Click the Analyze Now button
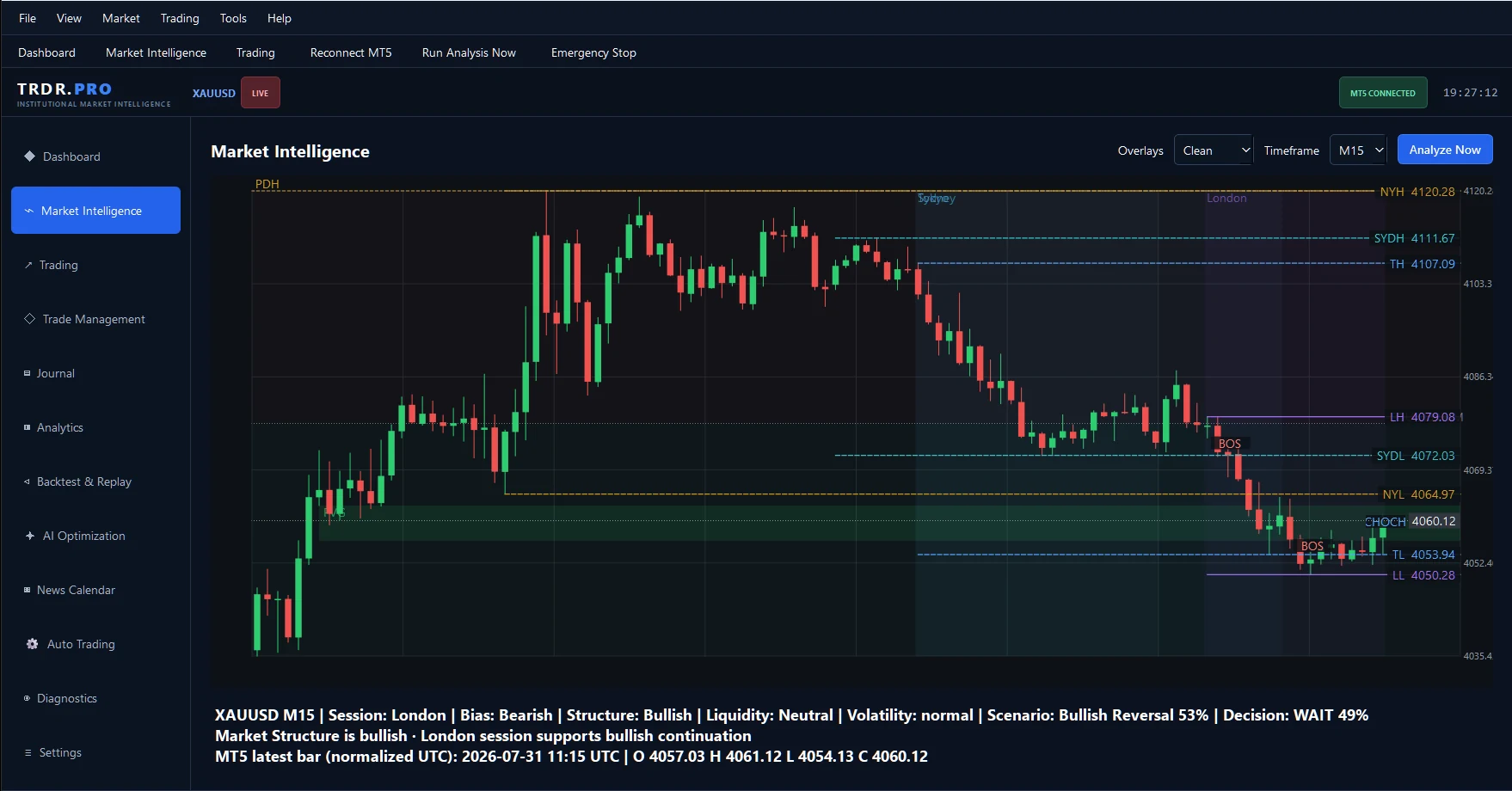Viewport: 1512px width, 791px height. tap(1445, 150)
